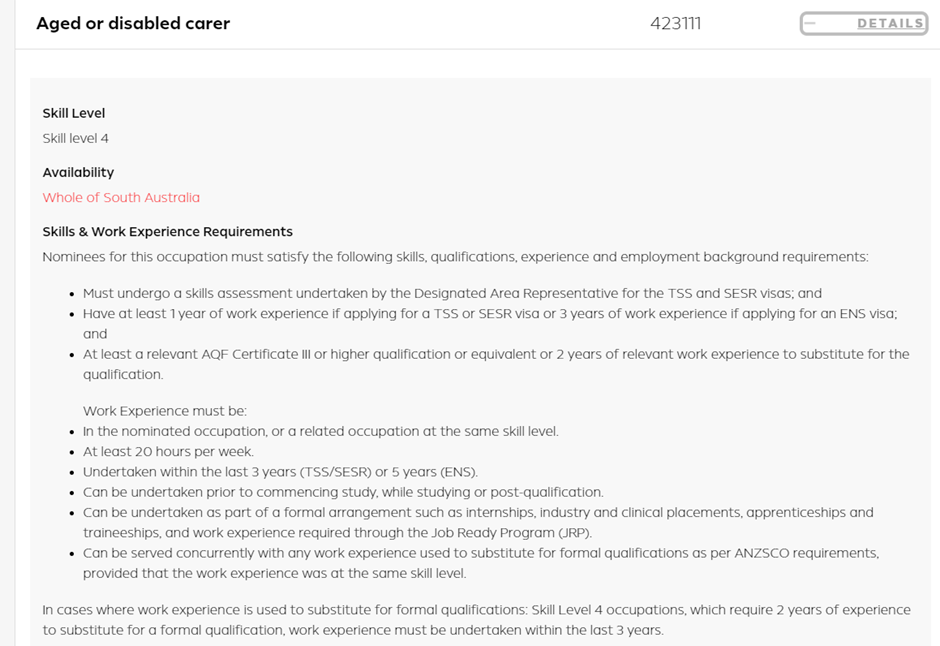Image resolution: width=940 pixels, height=646 pixels.
Task: Select the Aged or disabled carer heading
Action: tap(133, 23)
